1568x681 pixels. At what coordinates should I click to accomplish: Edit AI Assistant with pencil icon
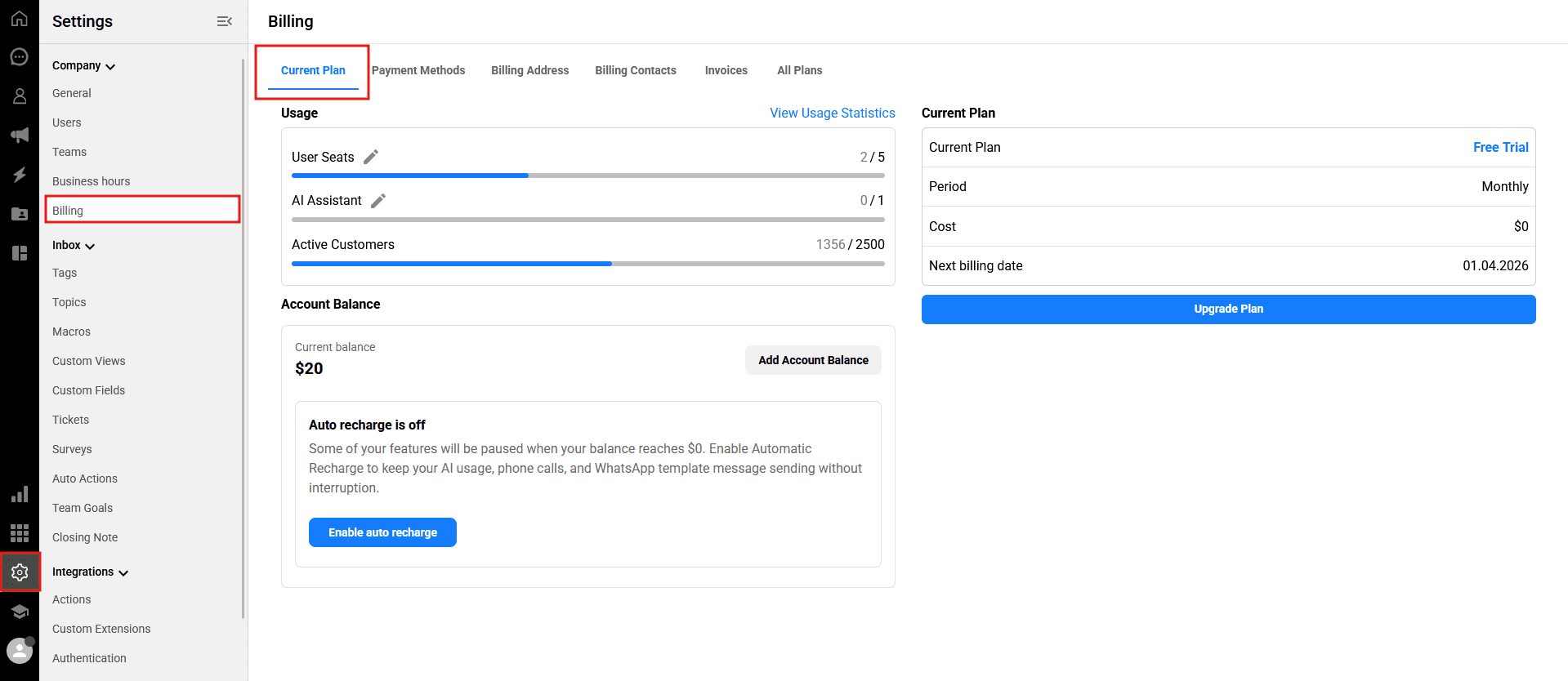pyautogui.click(x=378, y=201)
